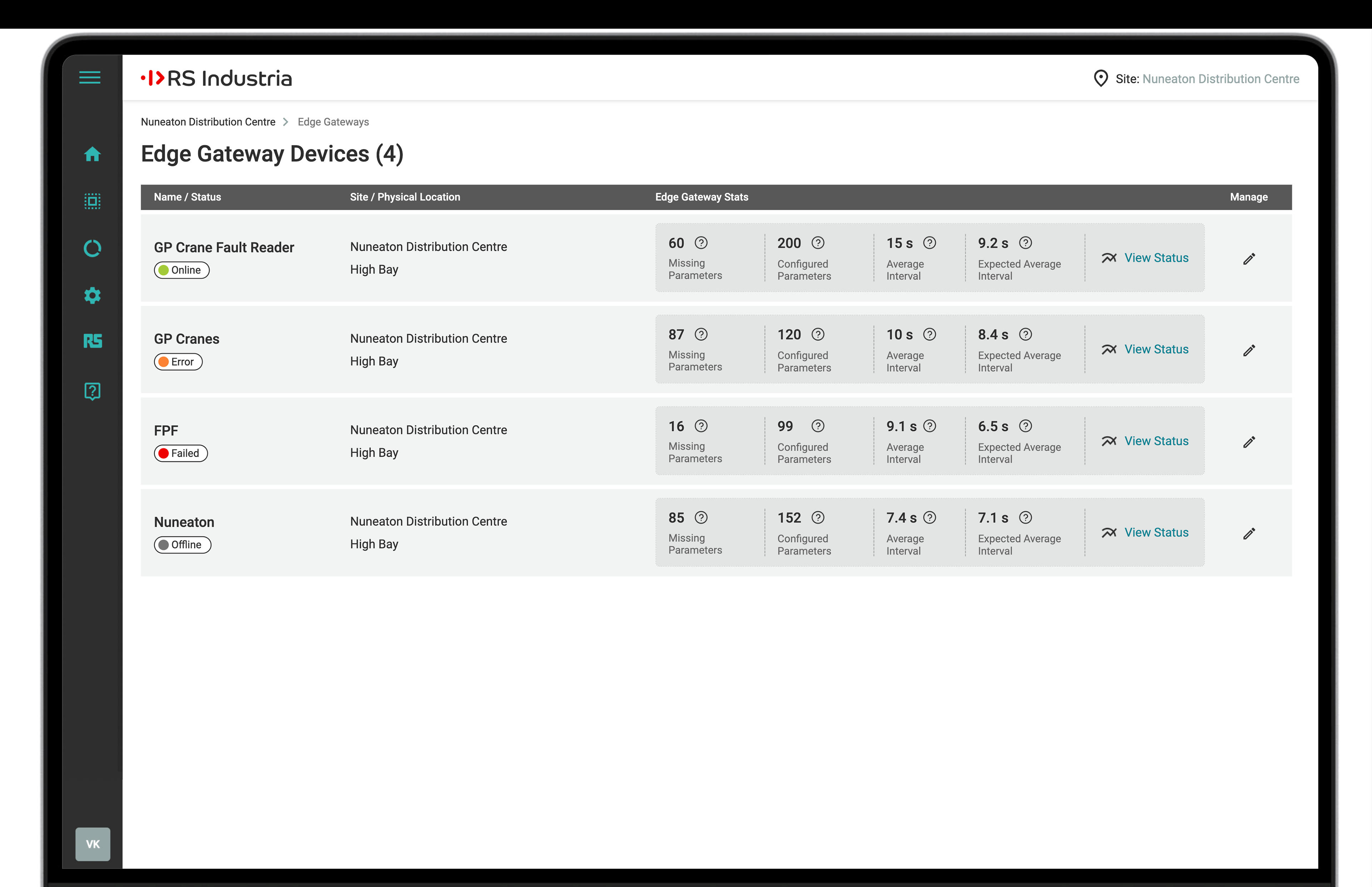Open the hamburger menu in sidebar

[90, 77]
